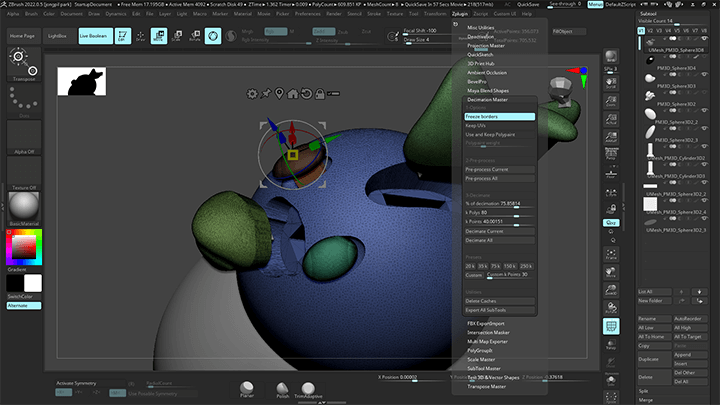Expand the Ambient Occlusion section
This screenshot has height=405, width=720.
487,73
